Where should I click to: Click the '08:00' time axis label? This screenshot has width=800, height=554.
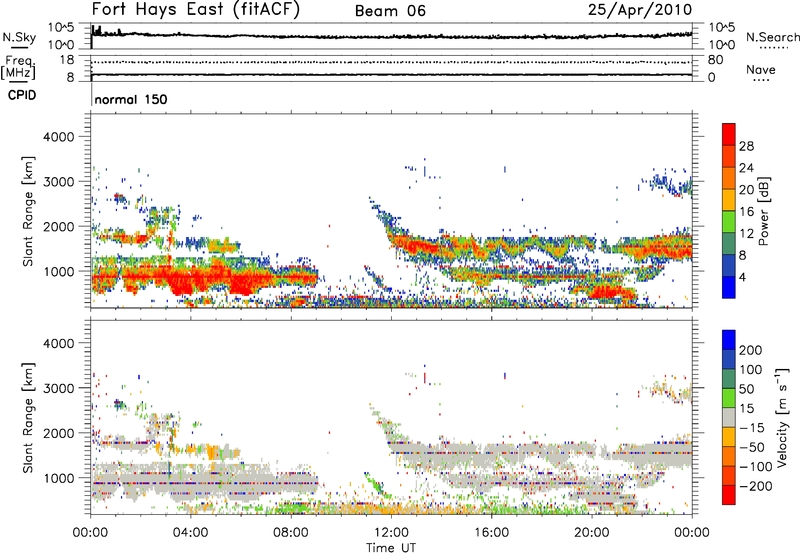291,533
